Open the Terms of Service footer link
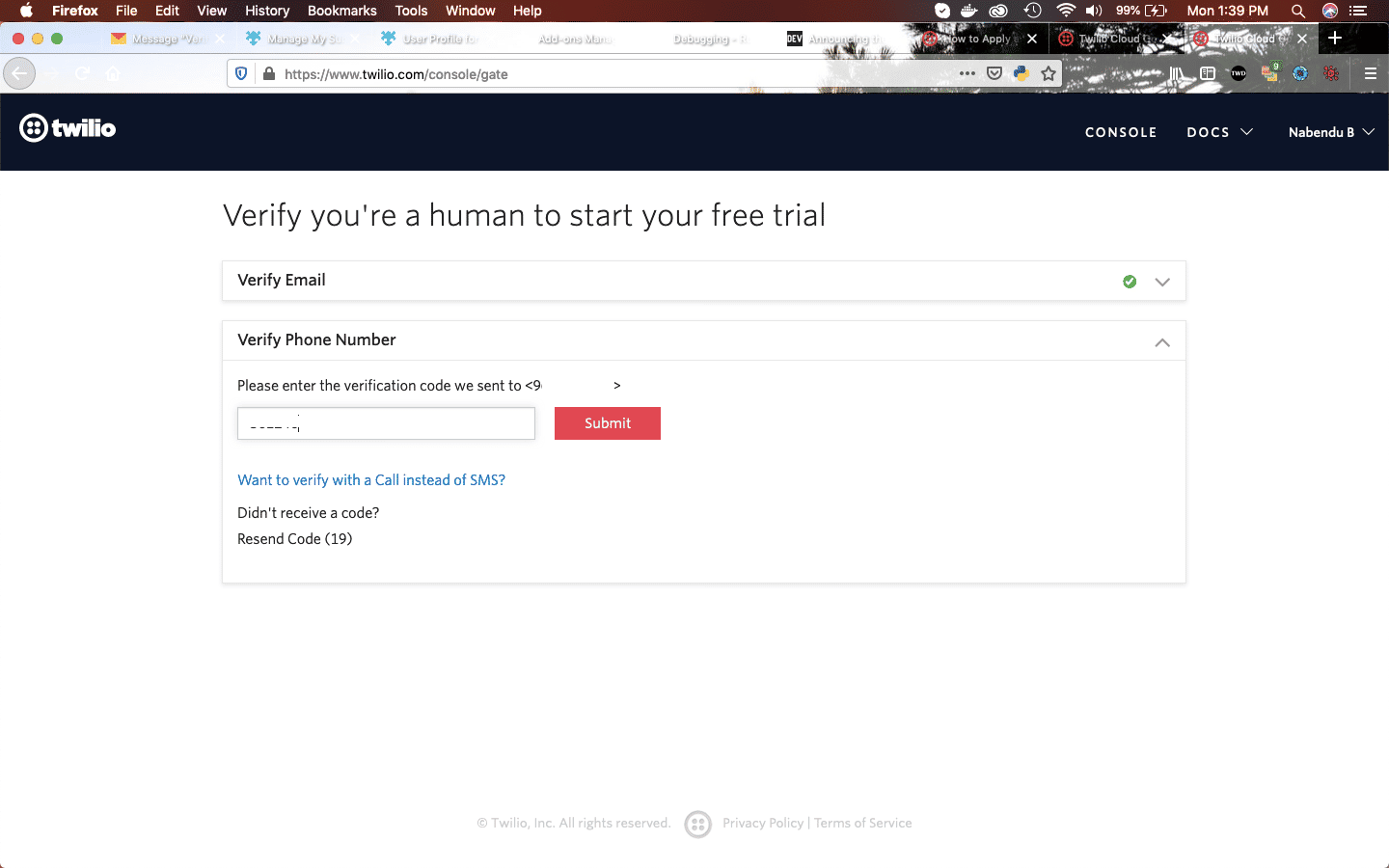 863,823
